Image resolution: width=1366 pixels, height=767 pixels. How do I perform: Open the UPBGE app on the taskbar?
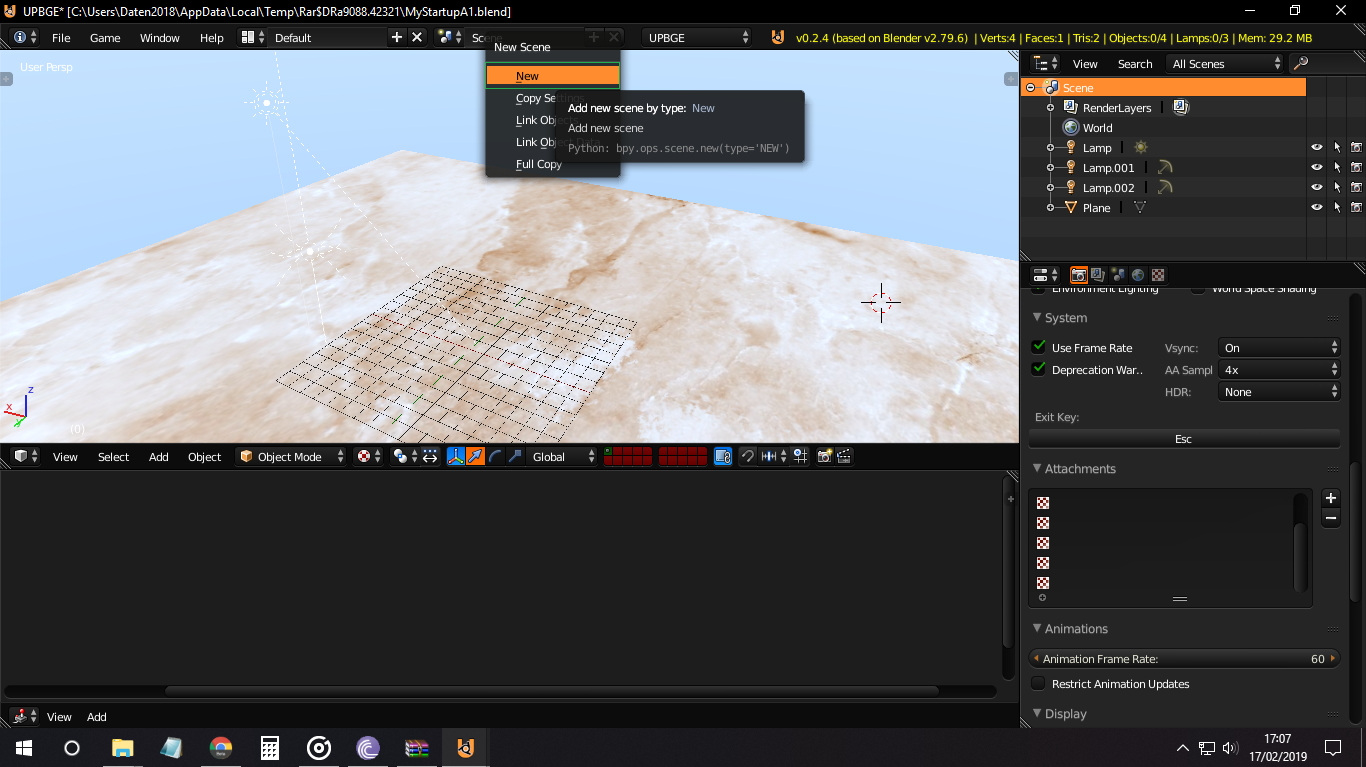tap(464, 747)
